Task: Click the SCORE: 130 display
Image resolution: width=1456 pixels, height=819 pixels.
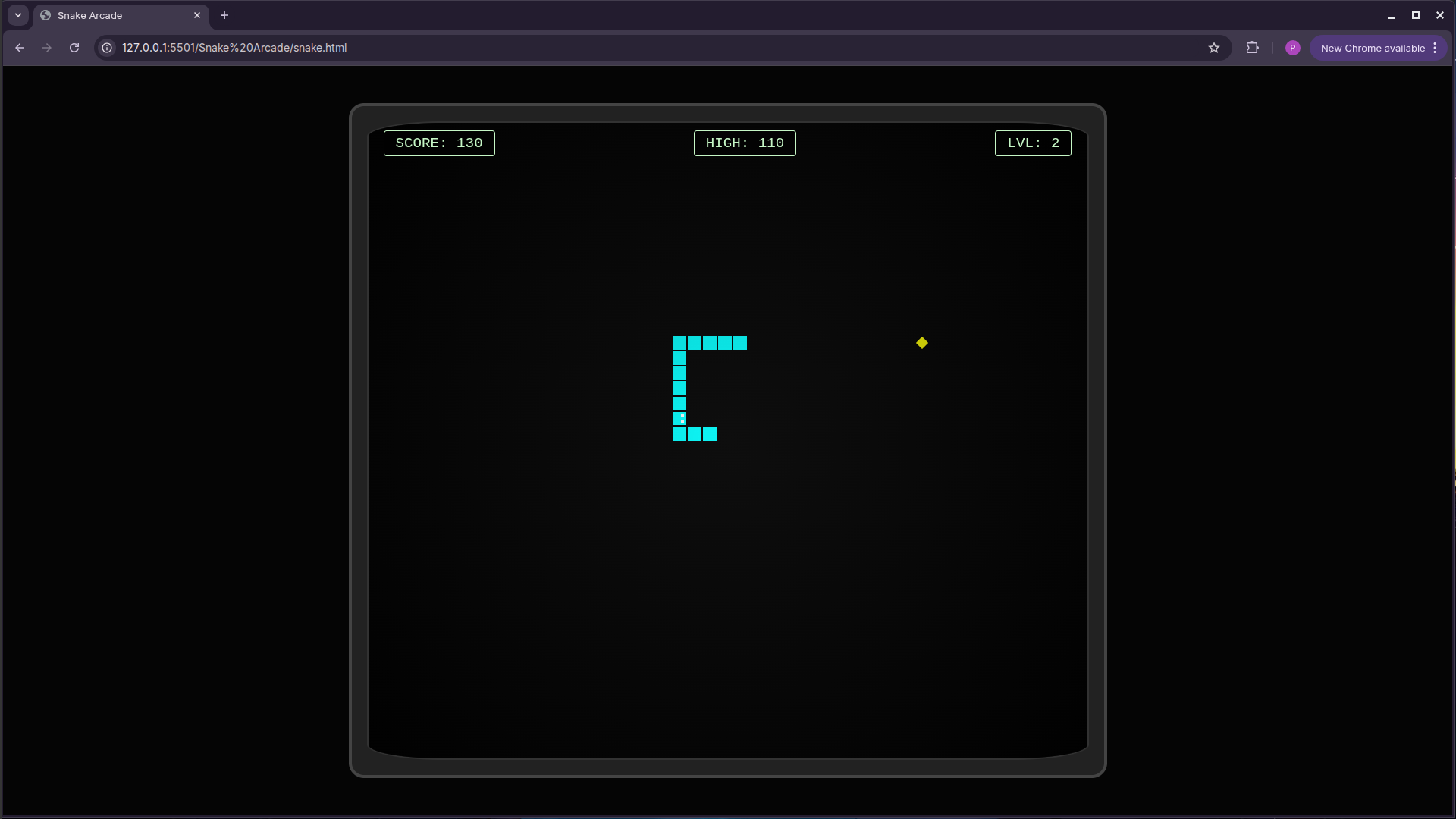Action: 439,143
